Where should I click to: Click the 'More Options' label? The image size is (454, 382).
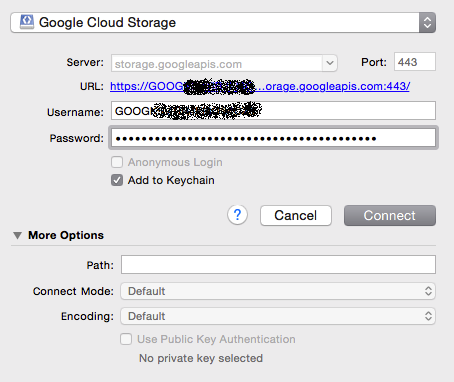tap(66, 235)
